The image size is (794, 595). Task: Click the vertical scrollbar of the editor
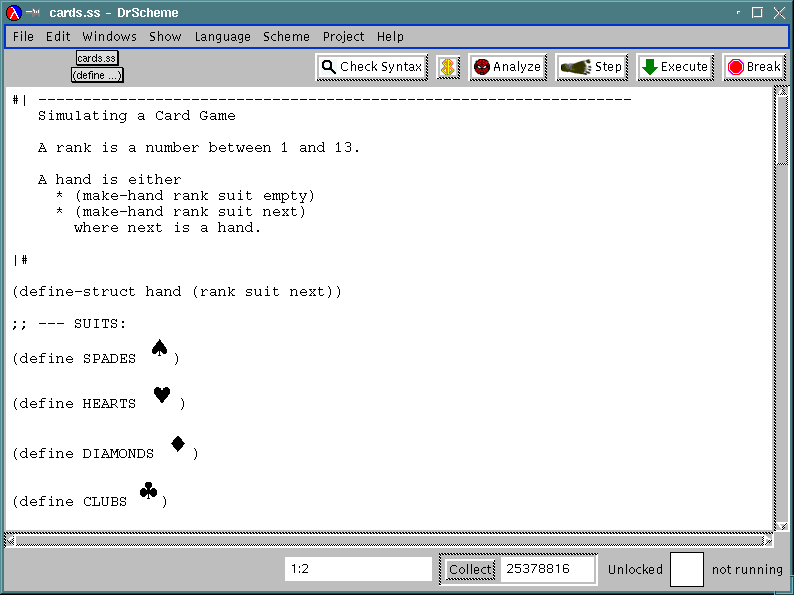pos(782,300)
